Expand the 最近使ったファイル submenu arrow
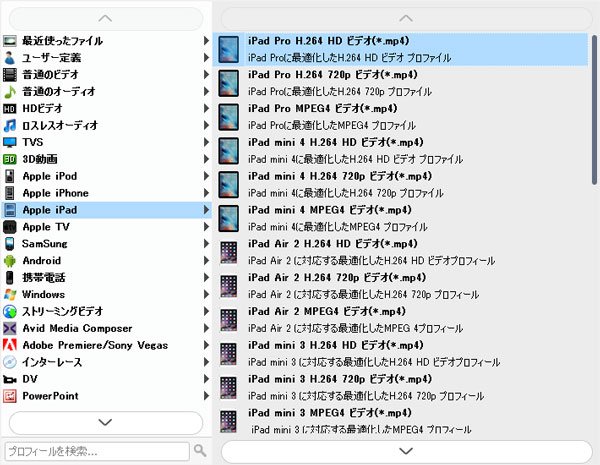Viewport: 600px width, 465px height. (x=206, y=41)
